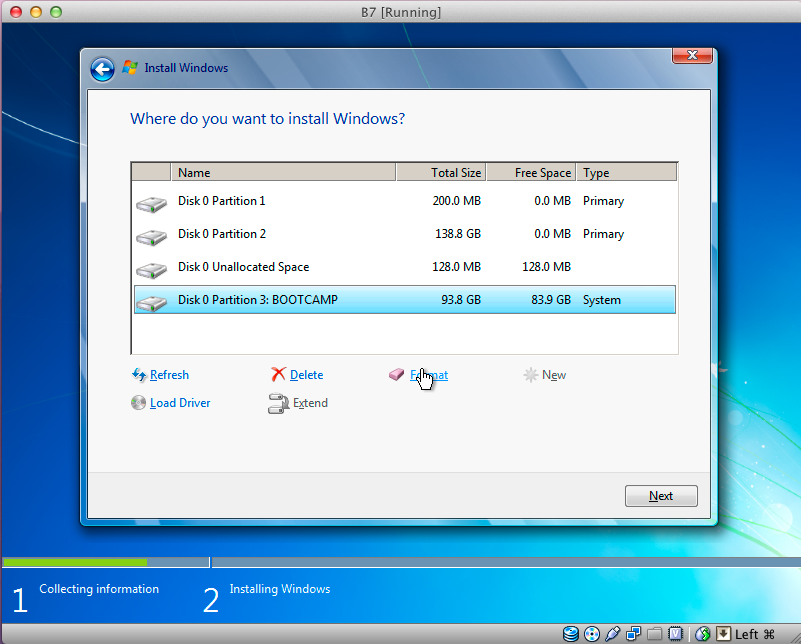
Task: Minimize the B7 virtual machine window
Action: tap(36, 12)
